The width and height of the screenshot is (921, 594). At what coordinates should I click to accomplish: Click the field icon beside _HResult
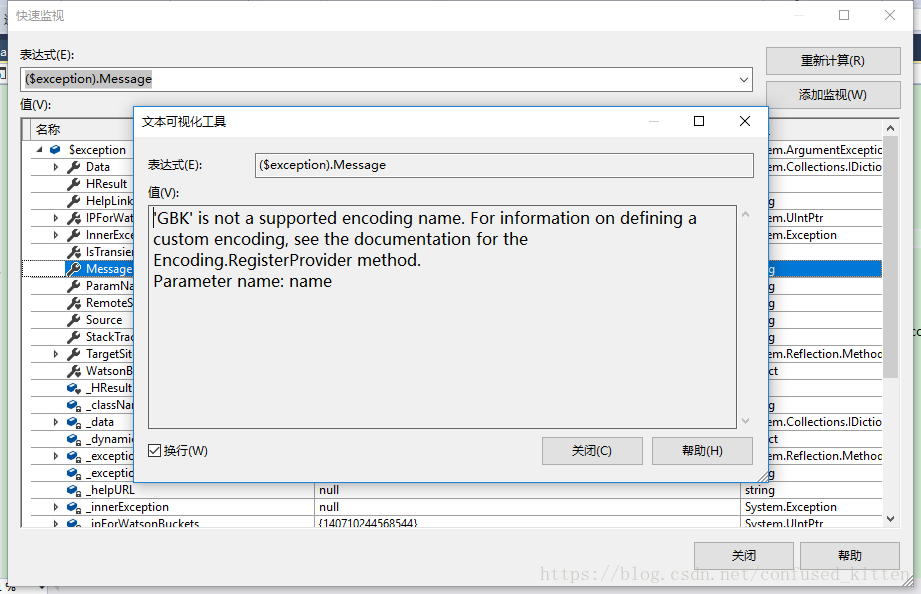tap(73, 388)
